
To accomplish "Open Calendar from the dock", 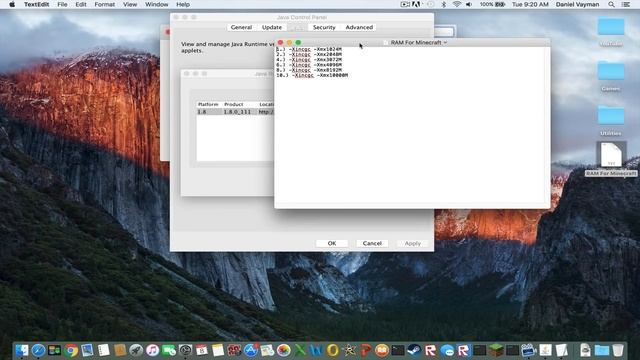I will click(x=201, y=350).
